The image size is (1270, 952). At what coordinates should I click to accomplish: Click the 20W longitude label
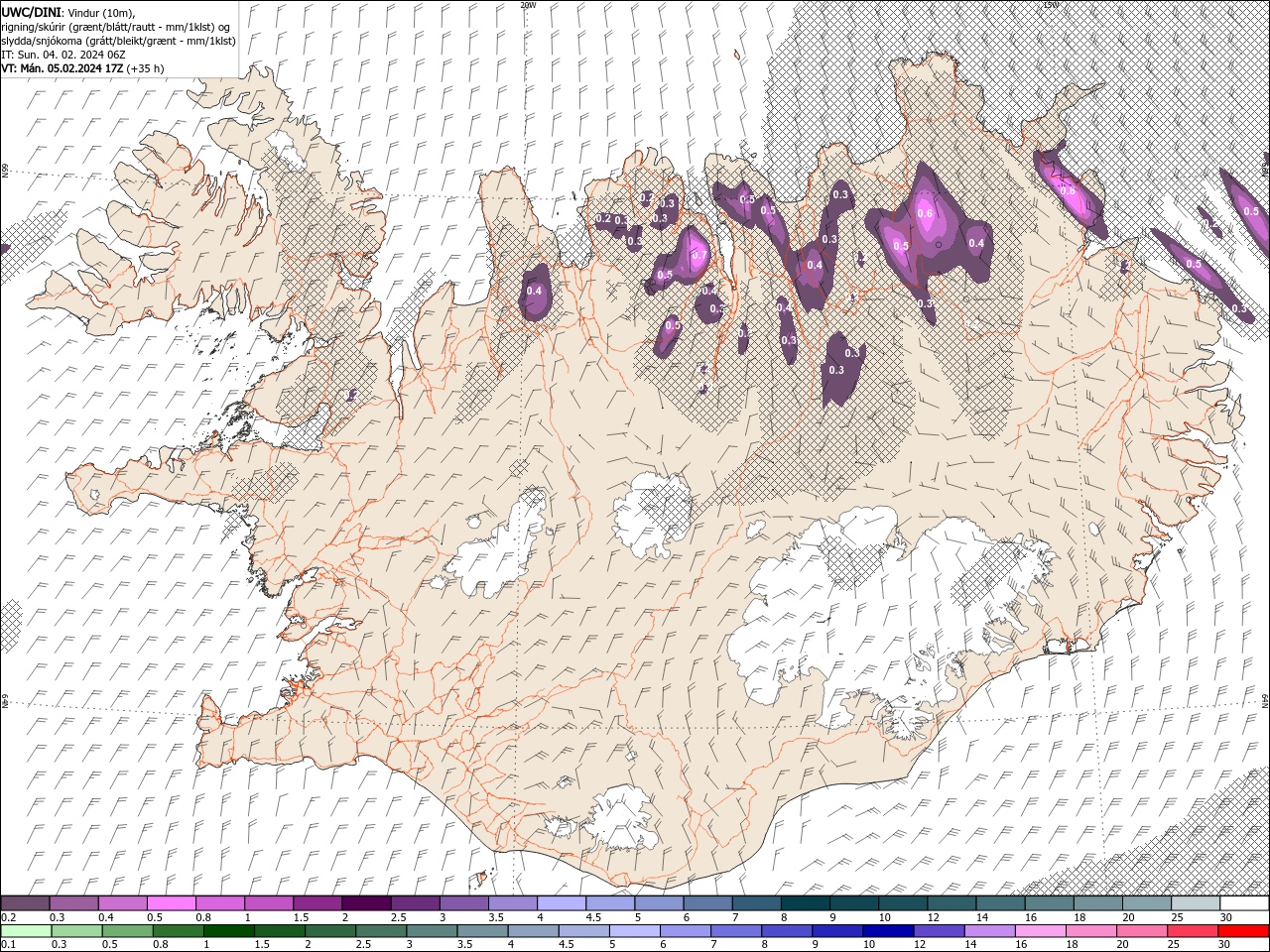pos(528,5)
